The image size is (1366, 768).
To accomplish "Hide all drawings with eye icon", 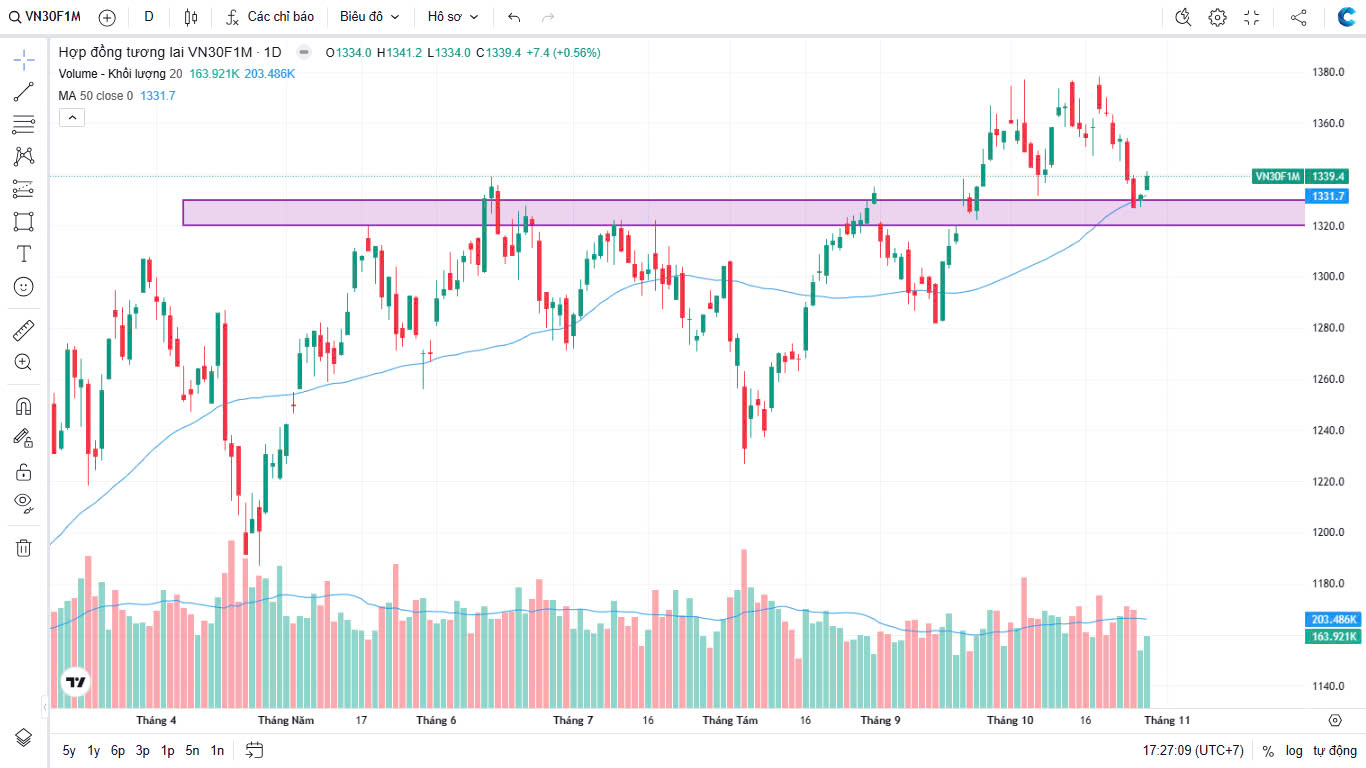I will [x=24, y=502].
